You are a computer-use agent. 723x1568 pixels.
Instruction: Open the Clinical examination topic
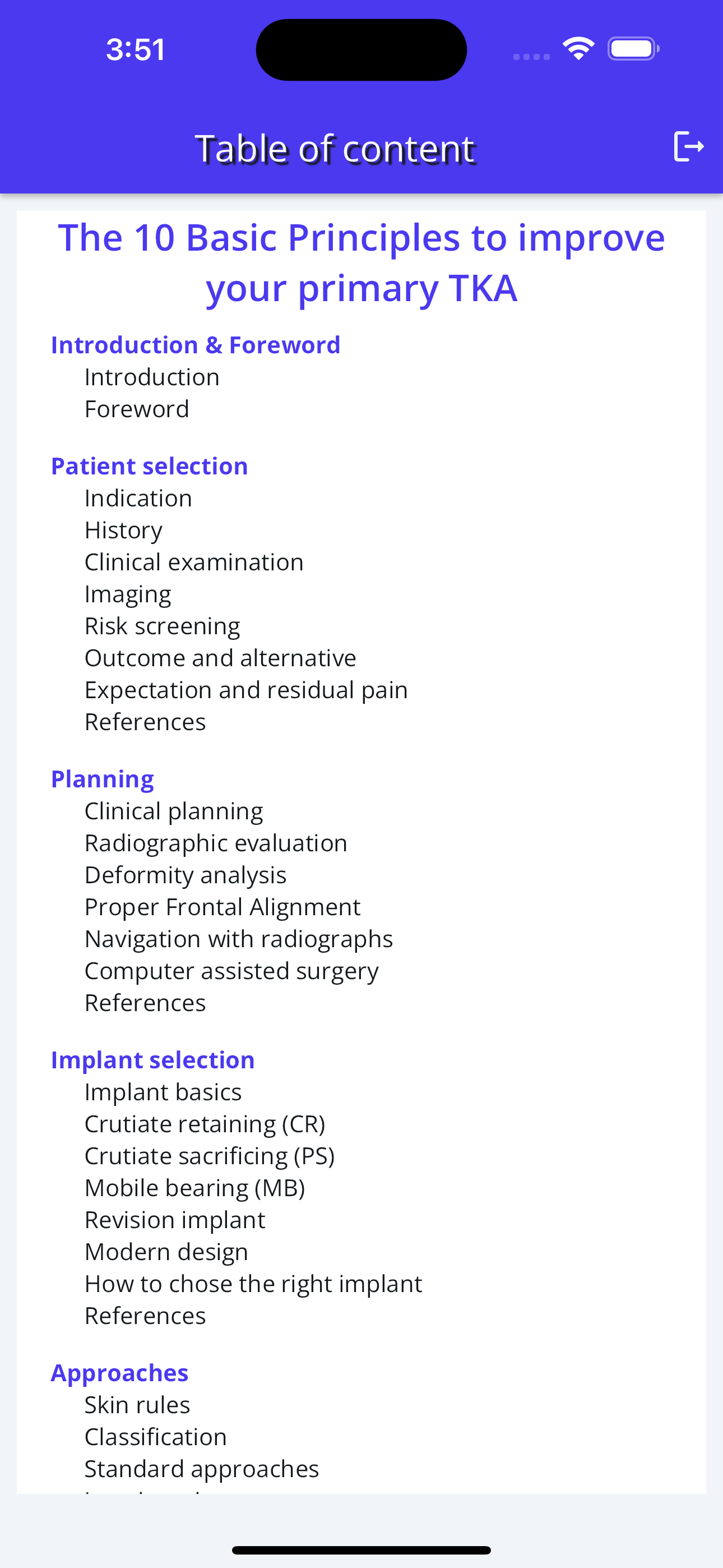tap(193, 562)
